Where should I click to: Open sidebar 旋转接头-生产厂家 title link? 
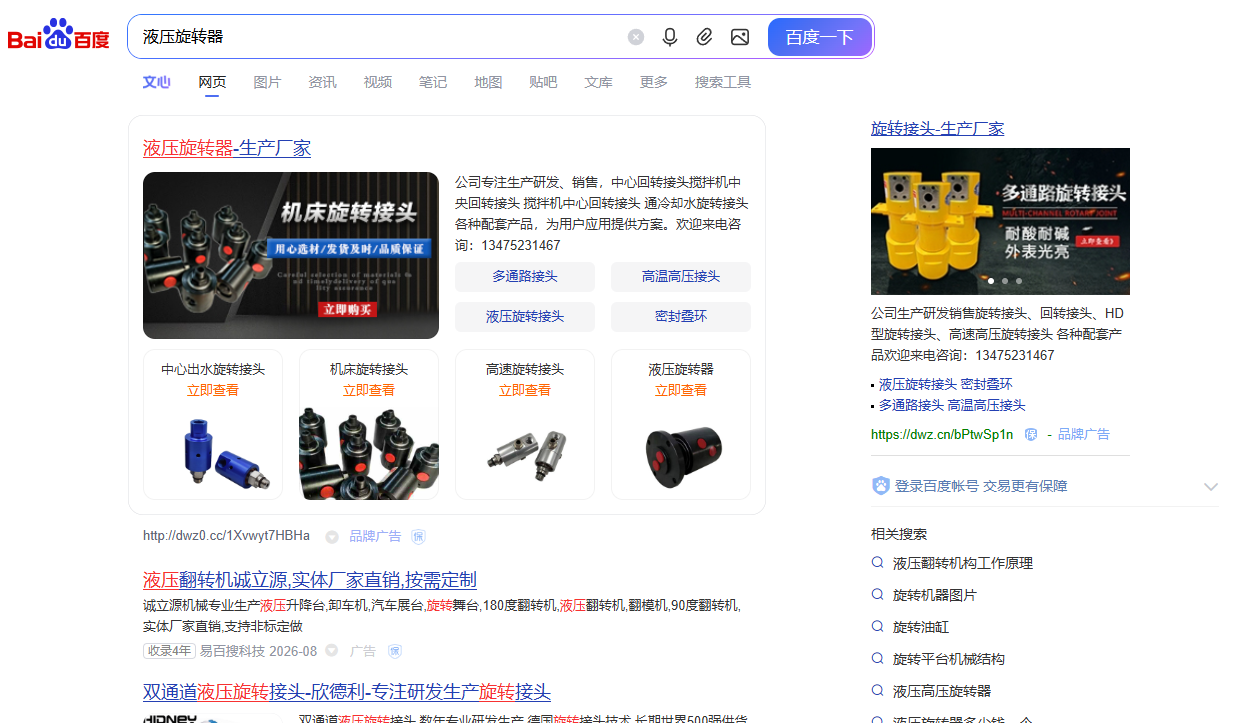(938, 128)
